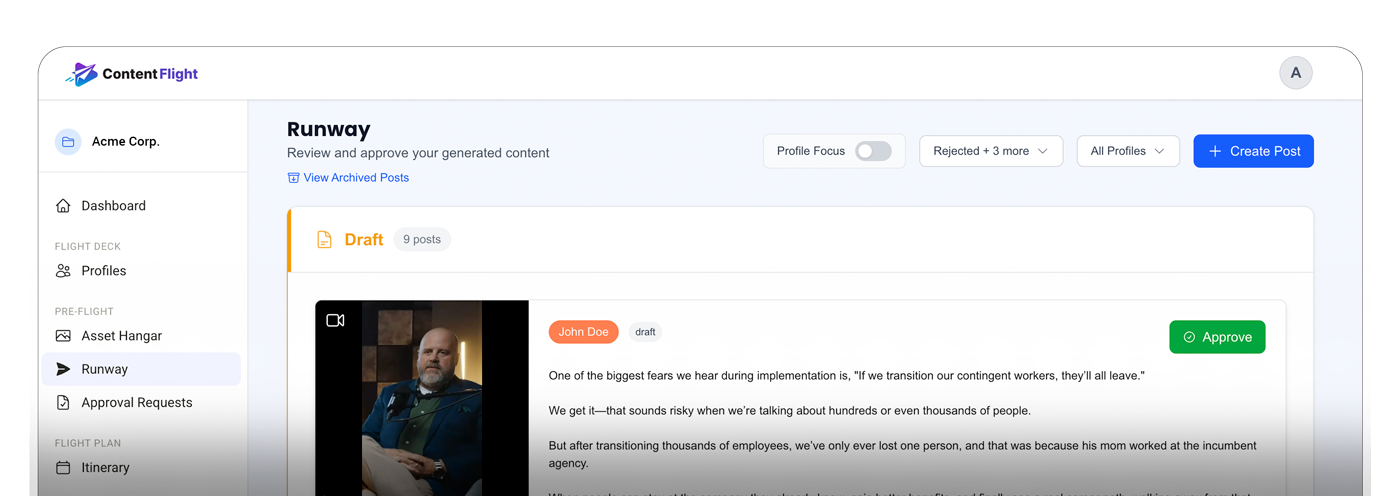Viewport: 1400px width, 496px height.
Task: Click the Acme Corp. folder icon
Action: pos(68,142)
